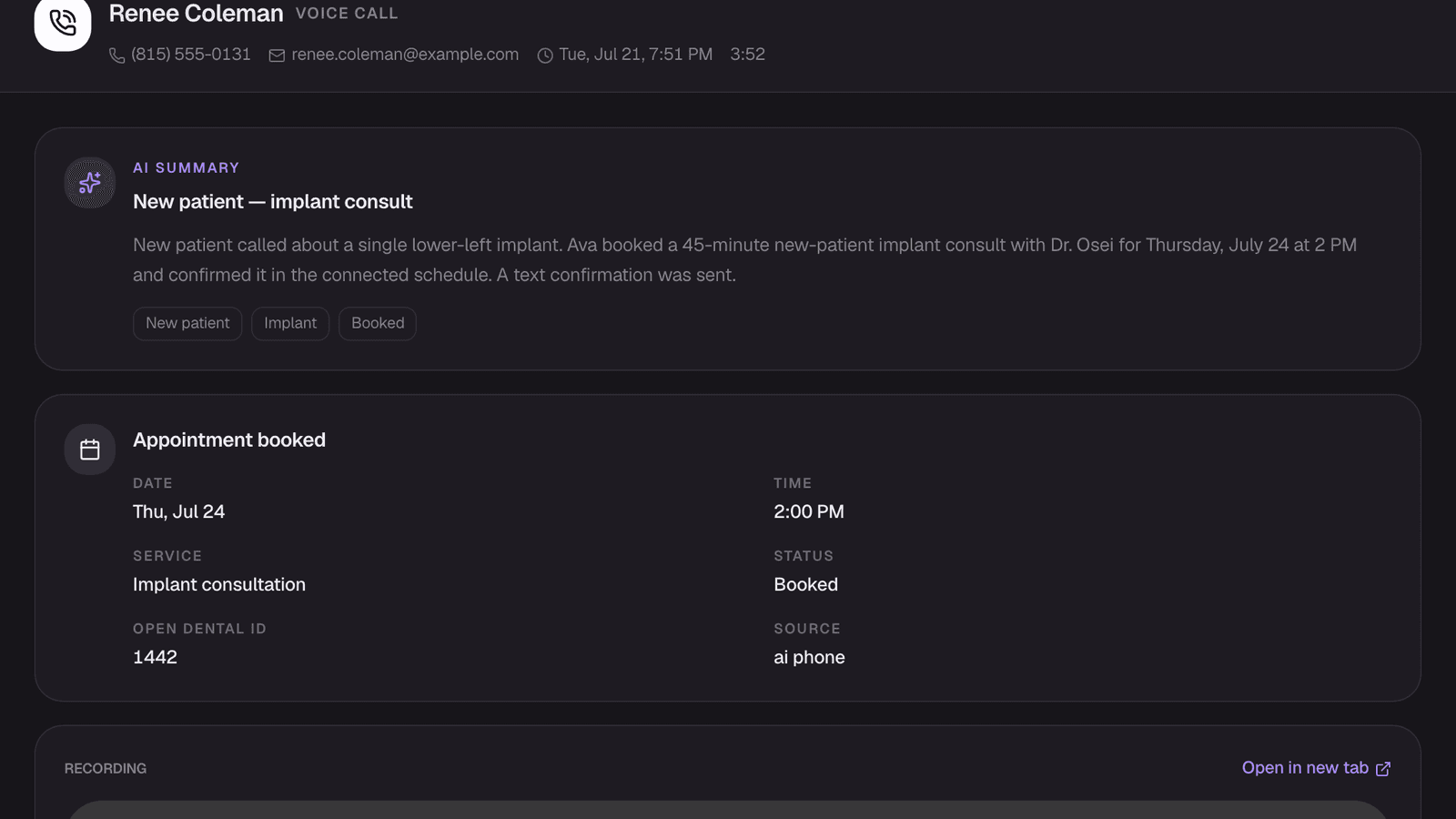This screenshot has width=1456, height=819.
Task: Select the Booked tag
Action: 378,323
